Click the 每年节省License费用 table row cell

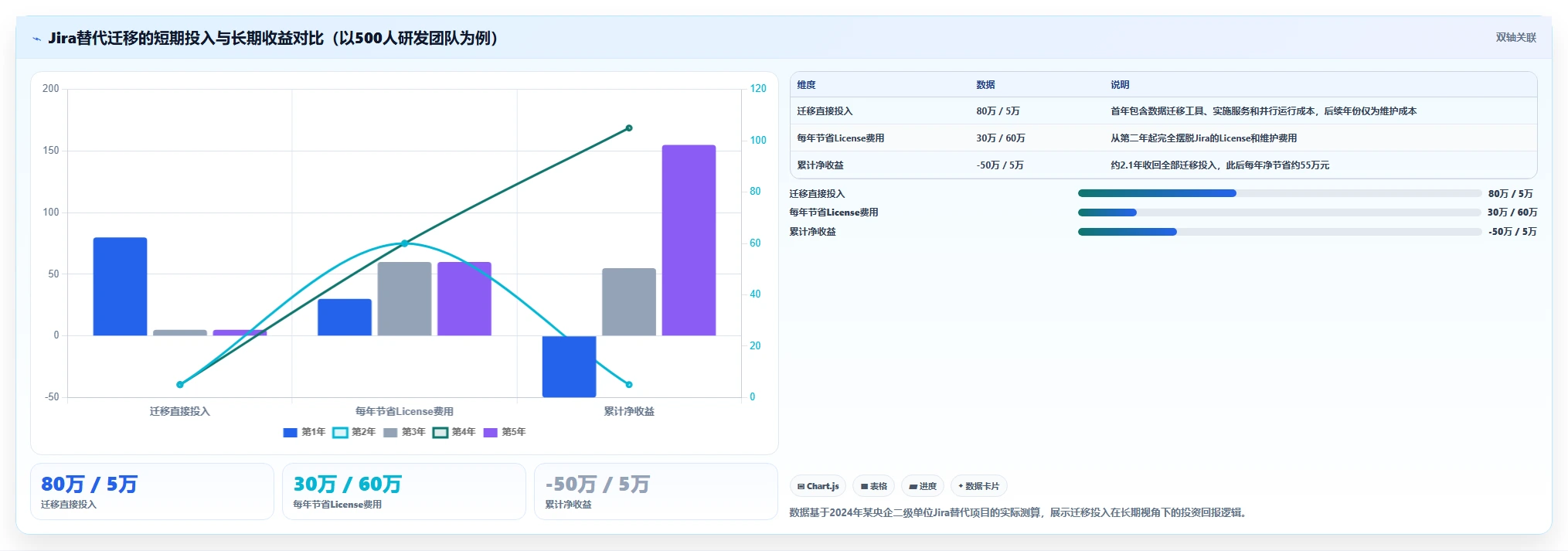pyautogui.click(x=840, y=138)
